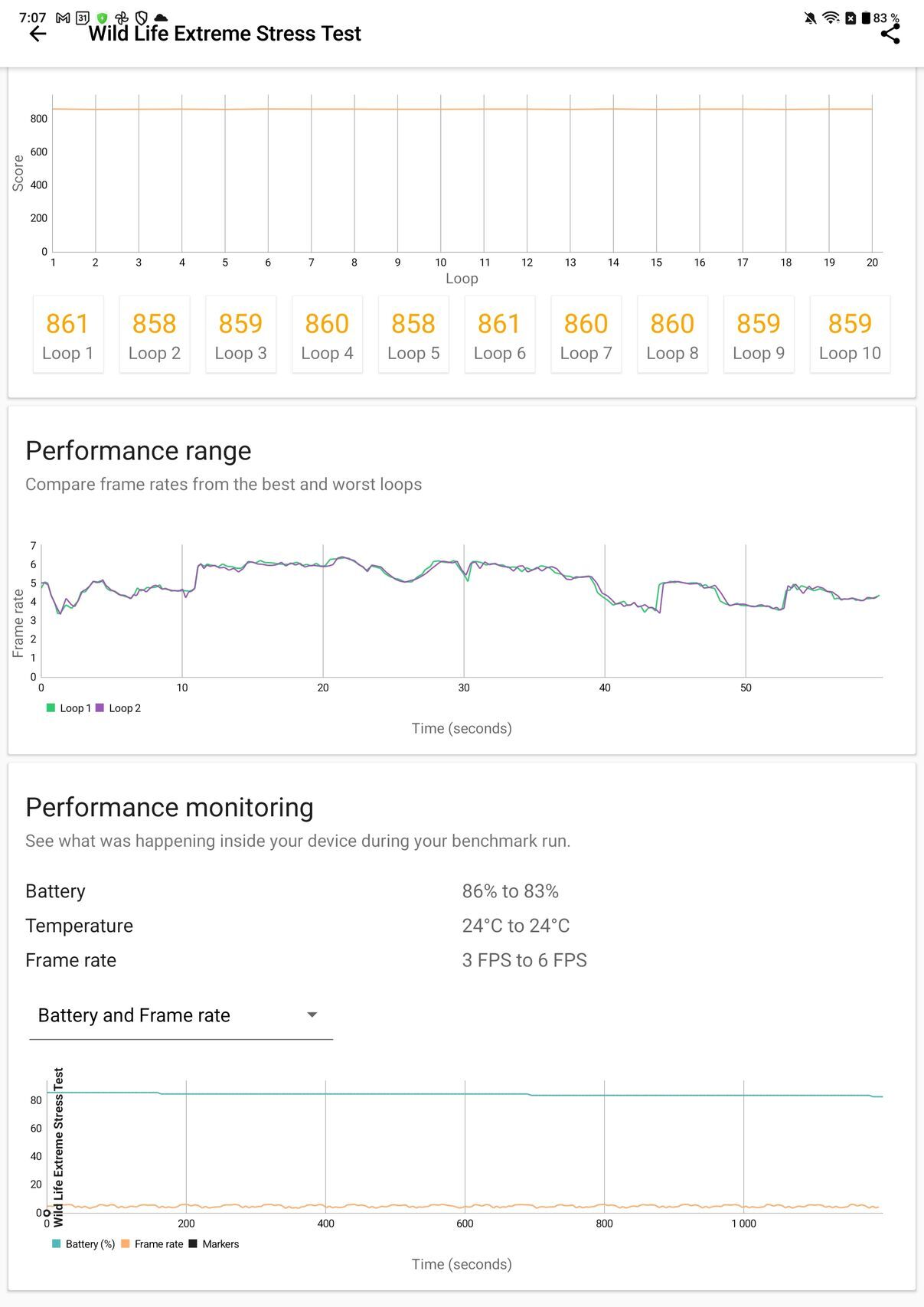The width and height of the screenshot is (924, 1307).
Task: Tap the Wi-Fi status icon
Action: [x=830, y=18]
